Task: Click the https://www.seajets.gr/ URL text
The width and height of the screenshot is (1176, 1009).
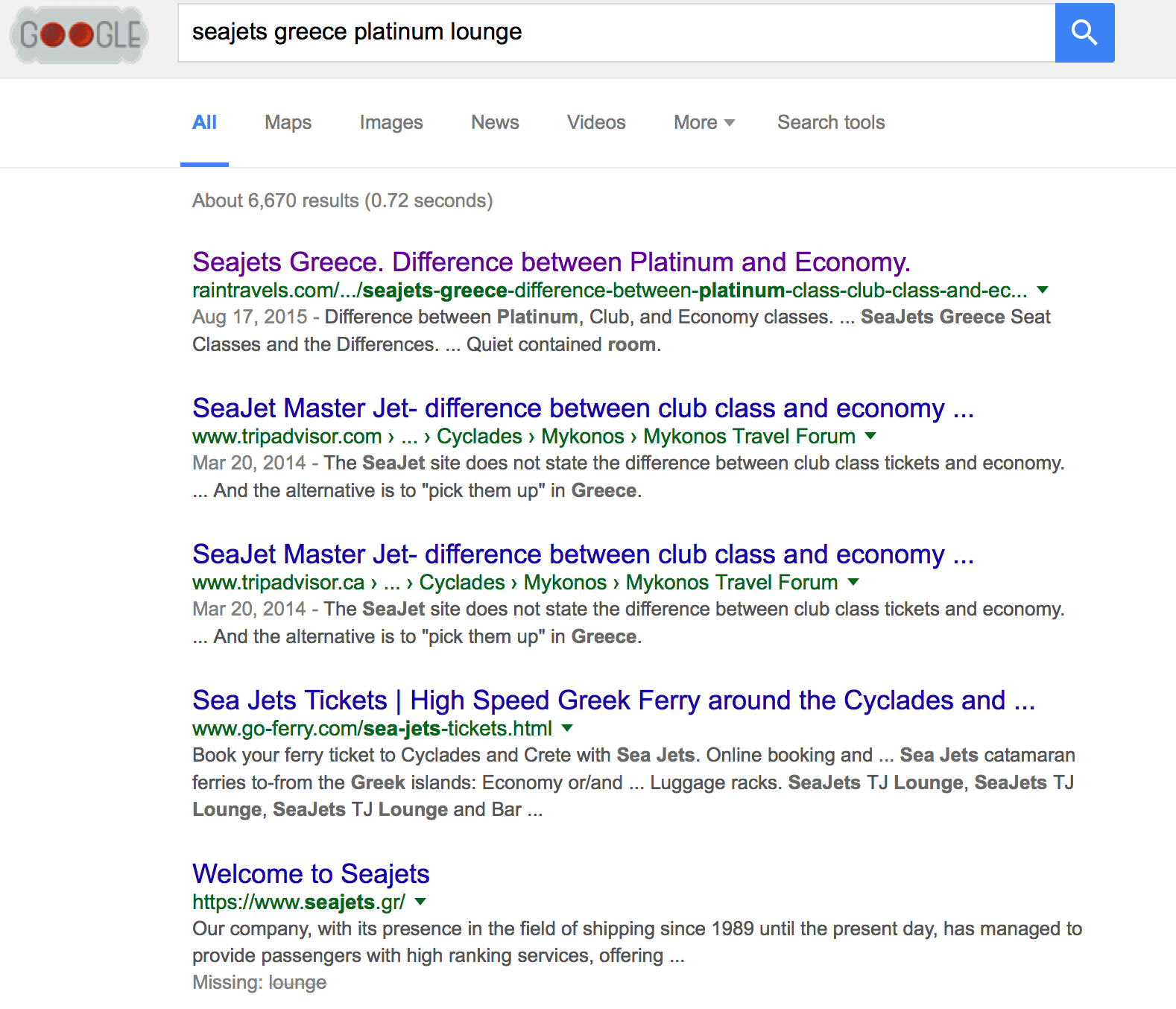Action: tap(299, 902)
